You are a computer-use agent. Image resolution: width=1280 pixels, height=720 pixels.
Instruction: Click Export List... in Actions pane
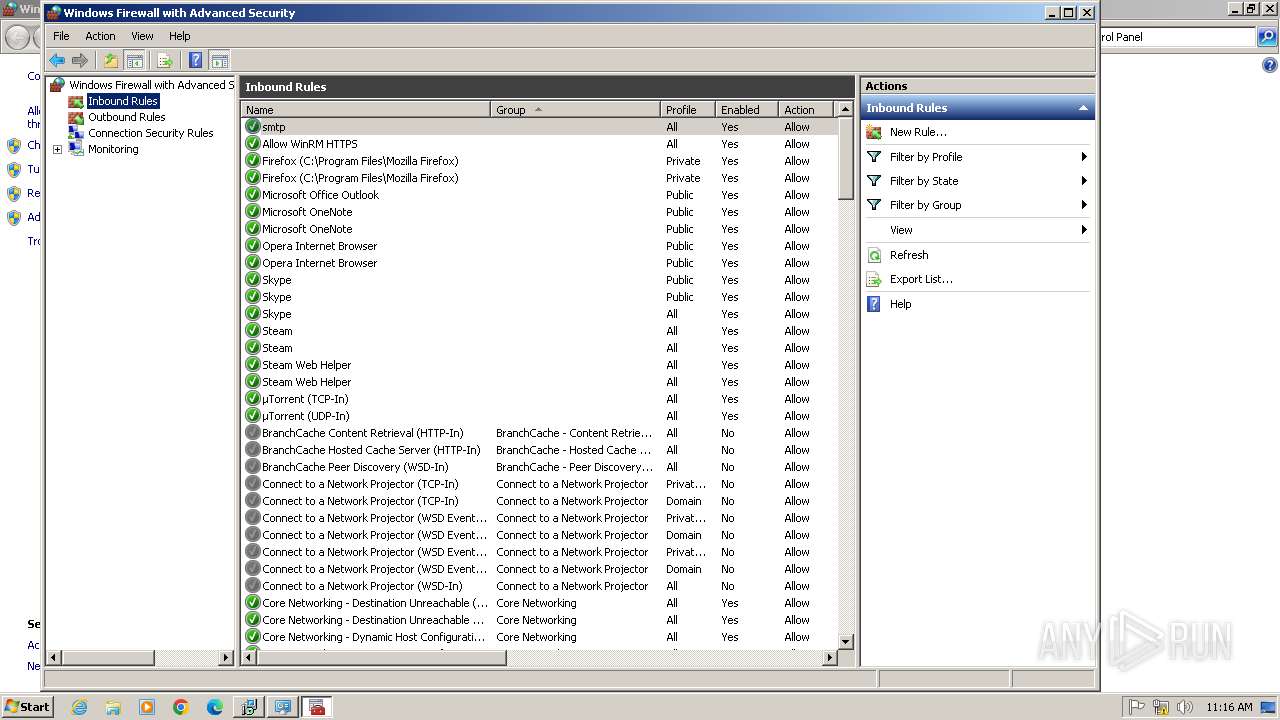click(921, 279)
